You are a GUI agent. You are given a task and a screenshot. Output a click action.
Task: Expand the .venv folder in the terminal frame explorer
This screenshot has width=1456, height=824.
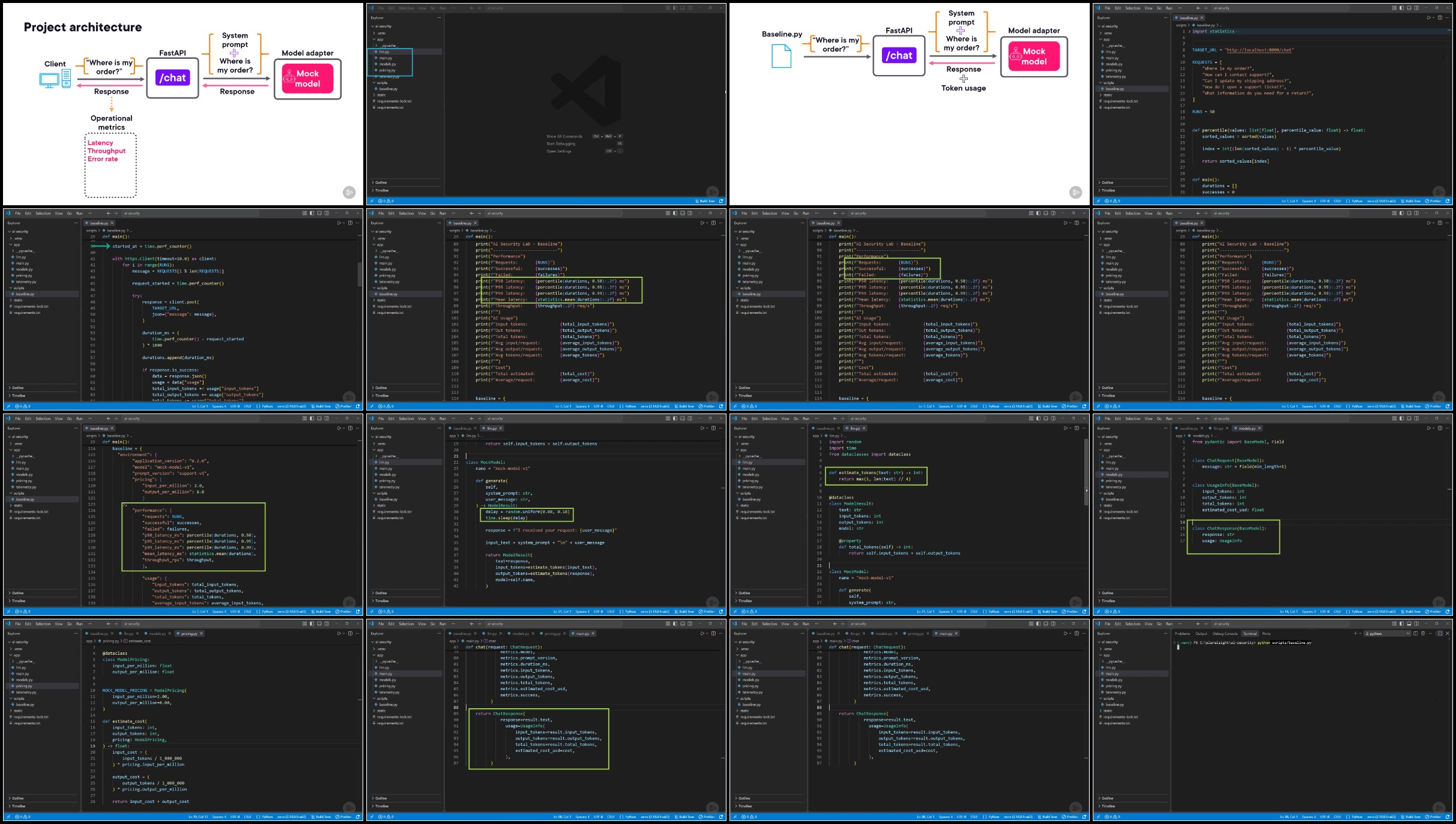click(x=1132, y=649)
